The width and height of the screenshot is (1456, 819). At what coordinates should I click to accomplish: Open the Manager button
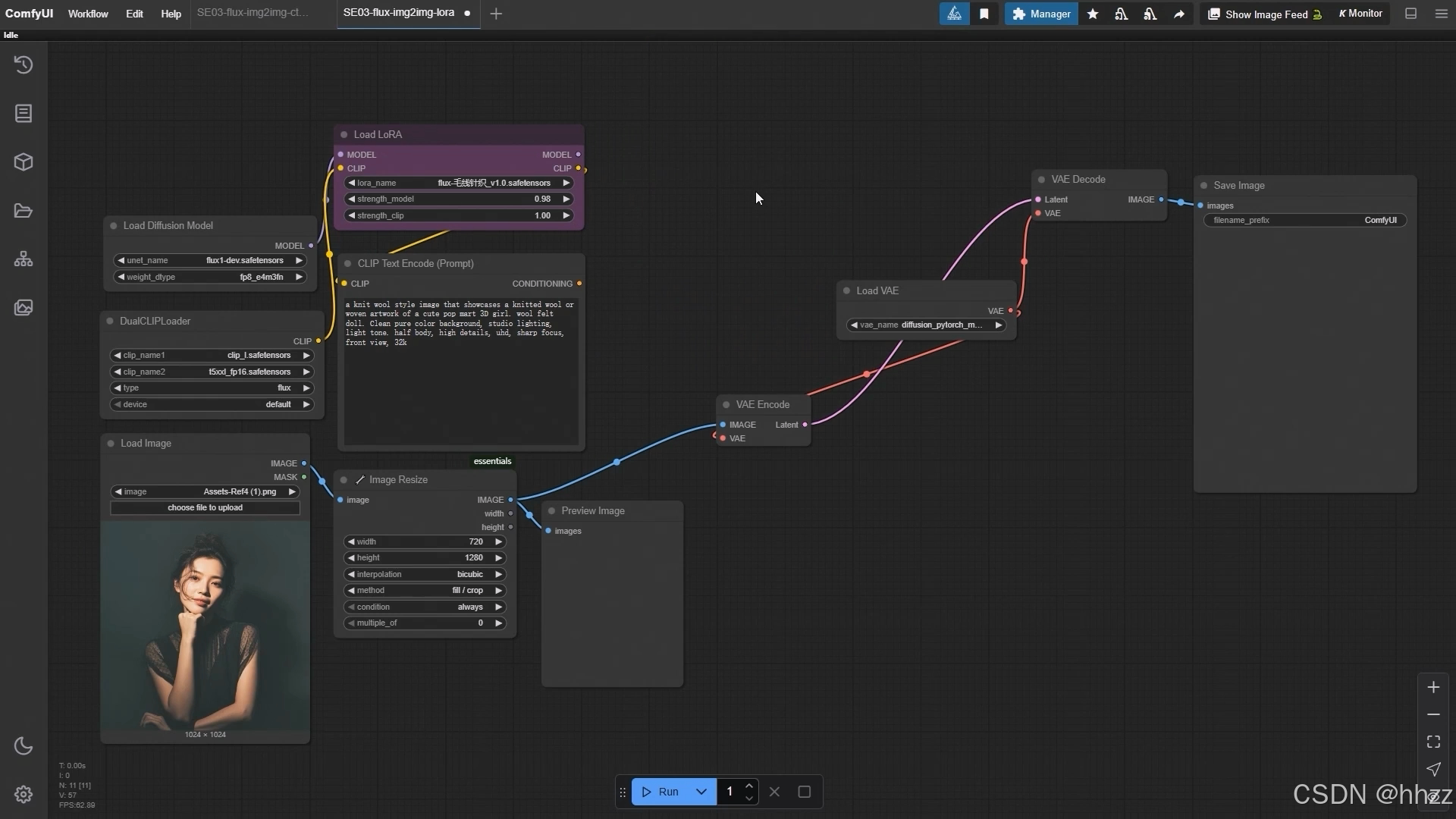[1041, 14]
